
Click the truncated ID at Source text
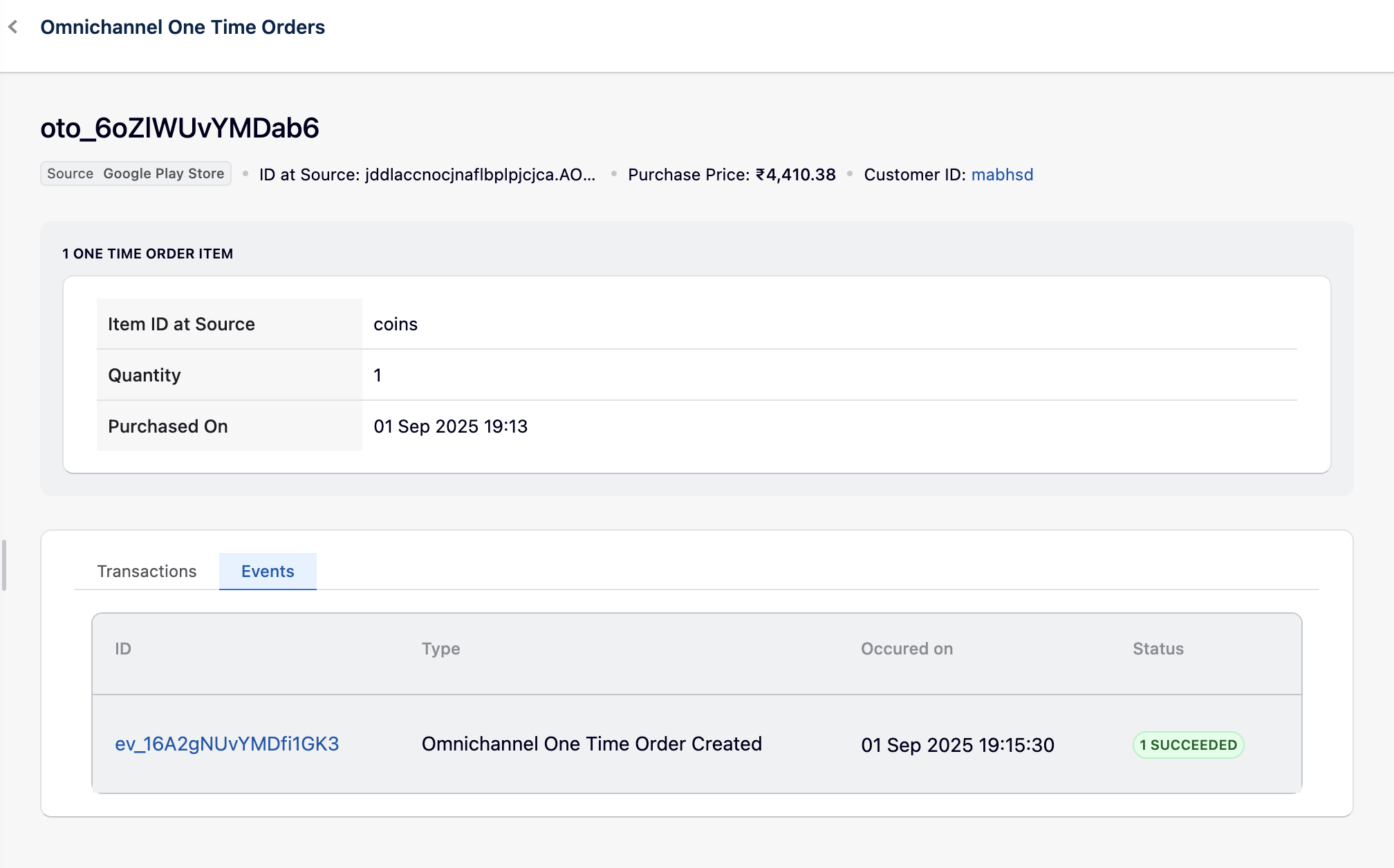pos(427,175)
